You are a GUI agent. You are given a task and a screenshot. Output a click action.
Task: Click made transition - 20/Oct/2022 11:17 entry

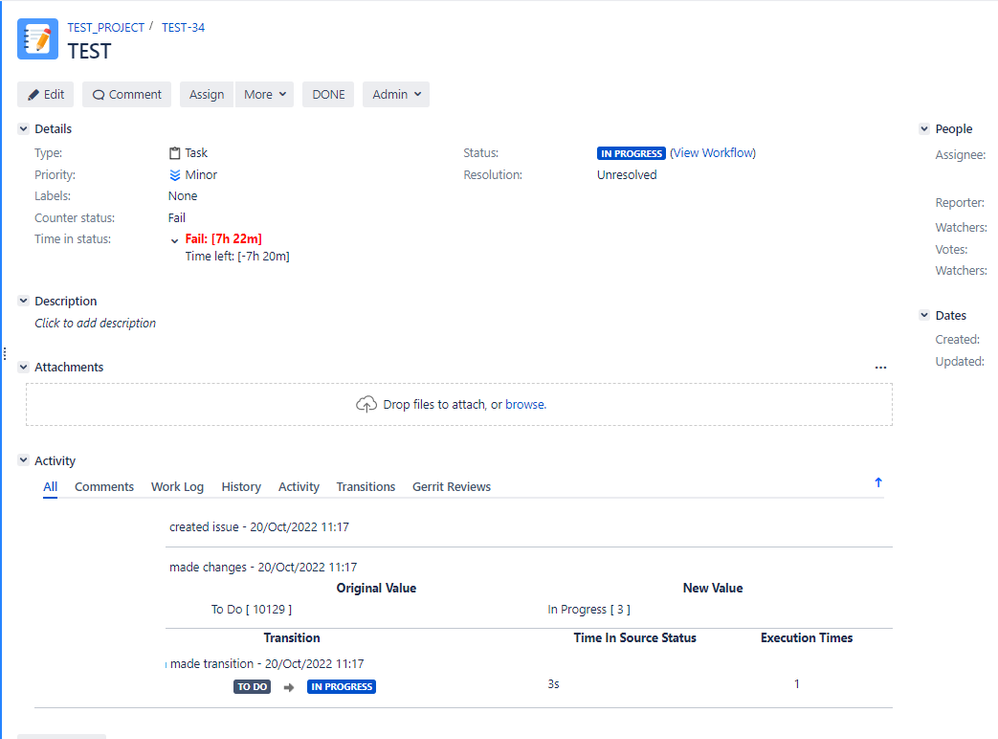click(267, 664)
